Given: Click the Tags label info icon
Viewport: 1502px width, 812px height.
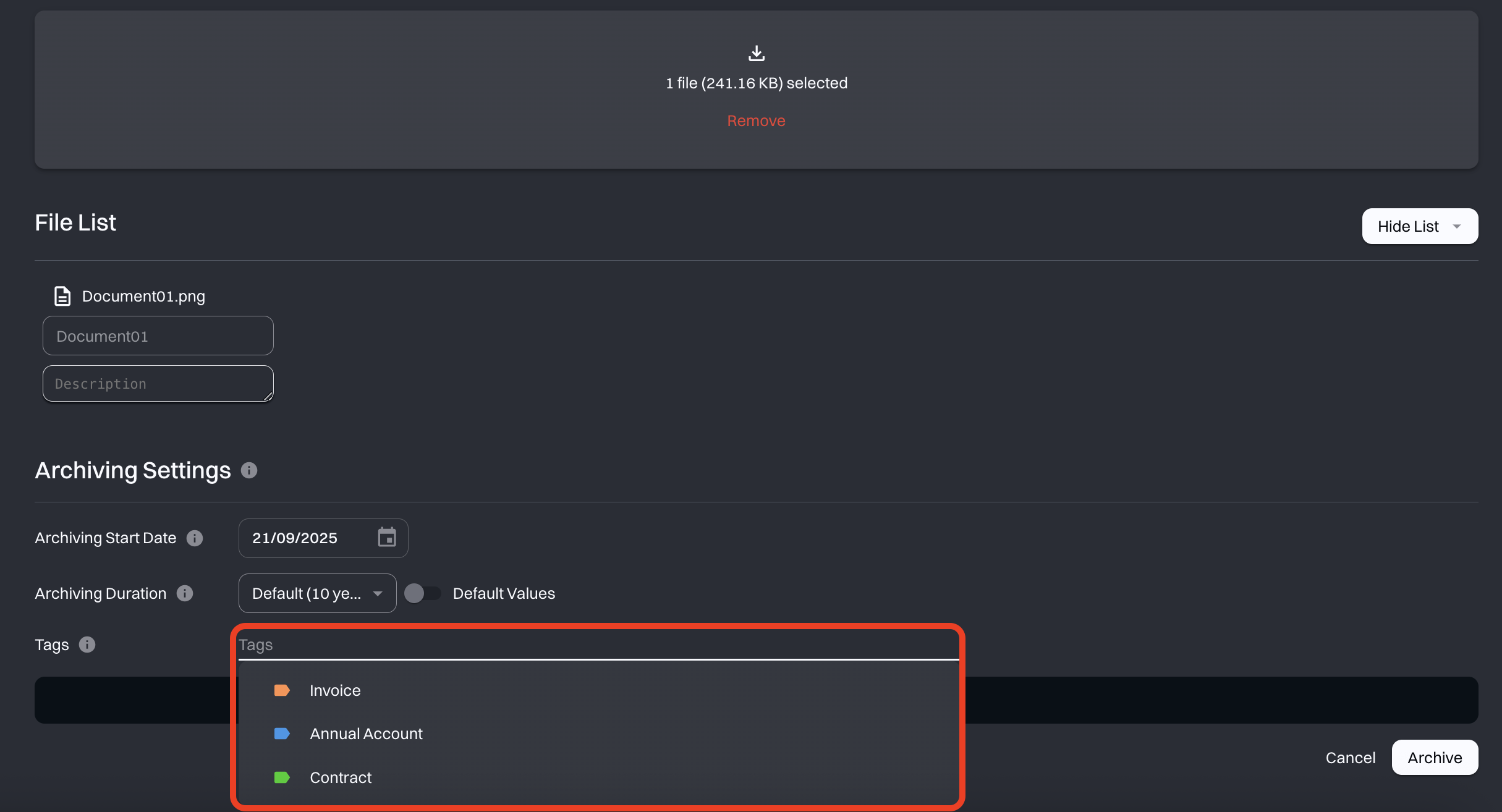Looking at the screenshot, I should tap(87, 645).
